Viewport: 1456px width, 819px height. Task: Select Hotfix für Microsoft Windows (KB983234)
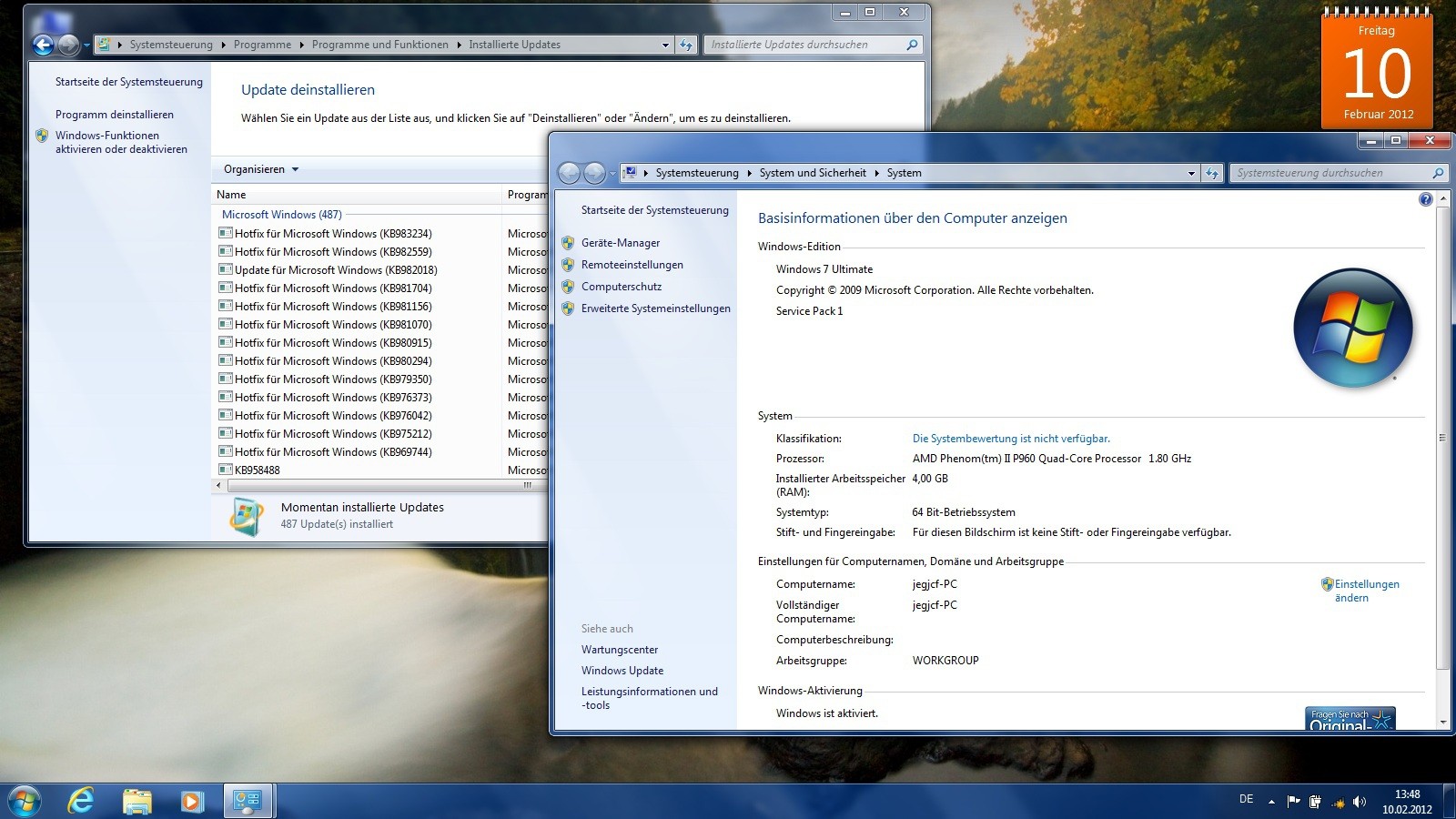pyautogui.click(x=333, y=234)
